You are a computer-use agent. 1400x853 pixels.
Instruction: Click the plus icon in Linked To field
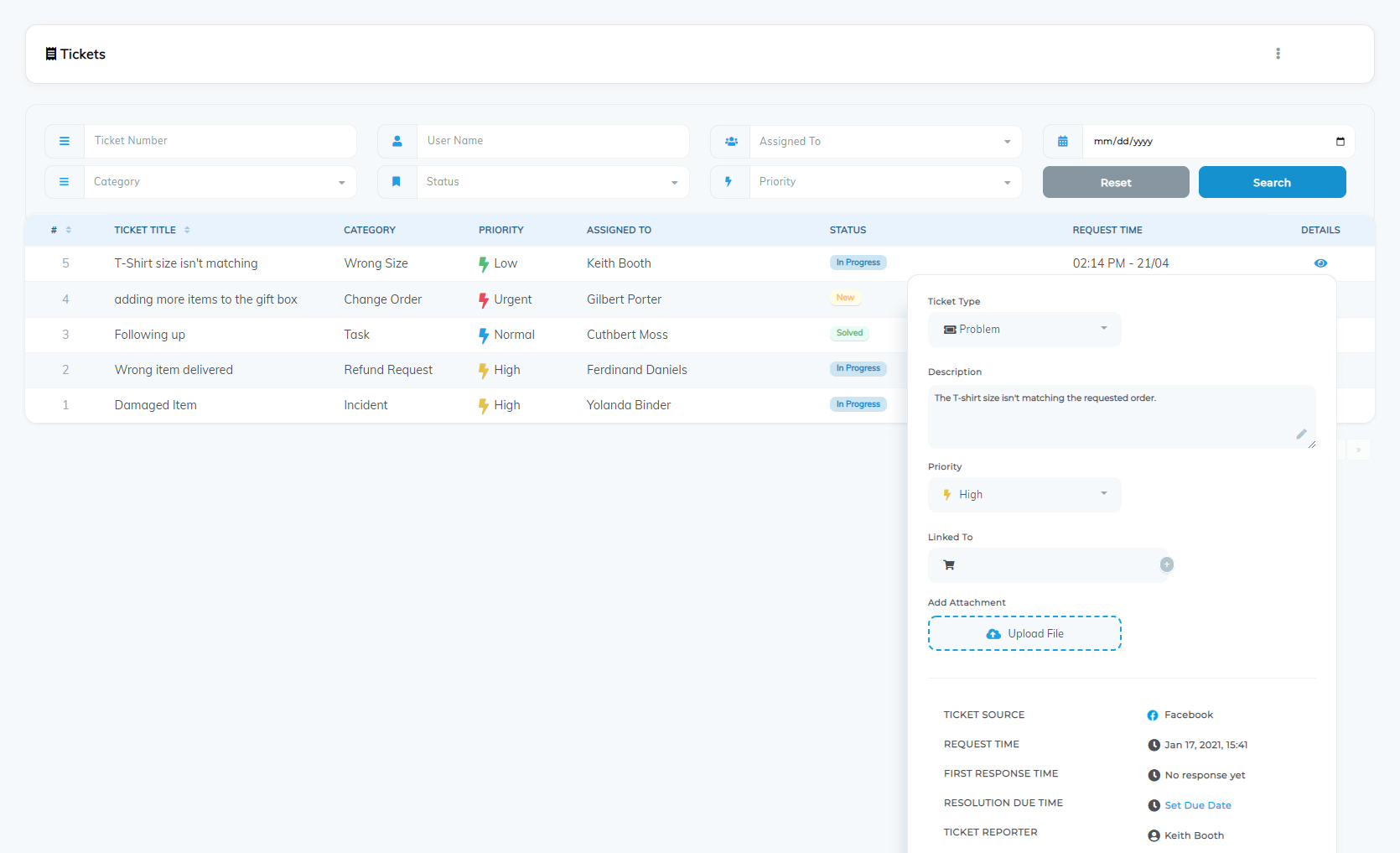(1166, 564)
